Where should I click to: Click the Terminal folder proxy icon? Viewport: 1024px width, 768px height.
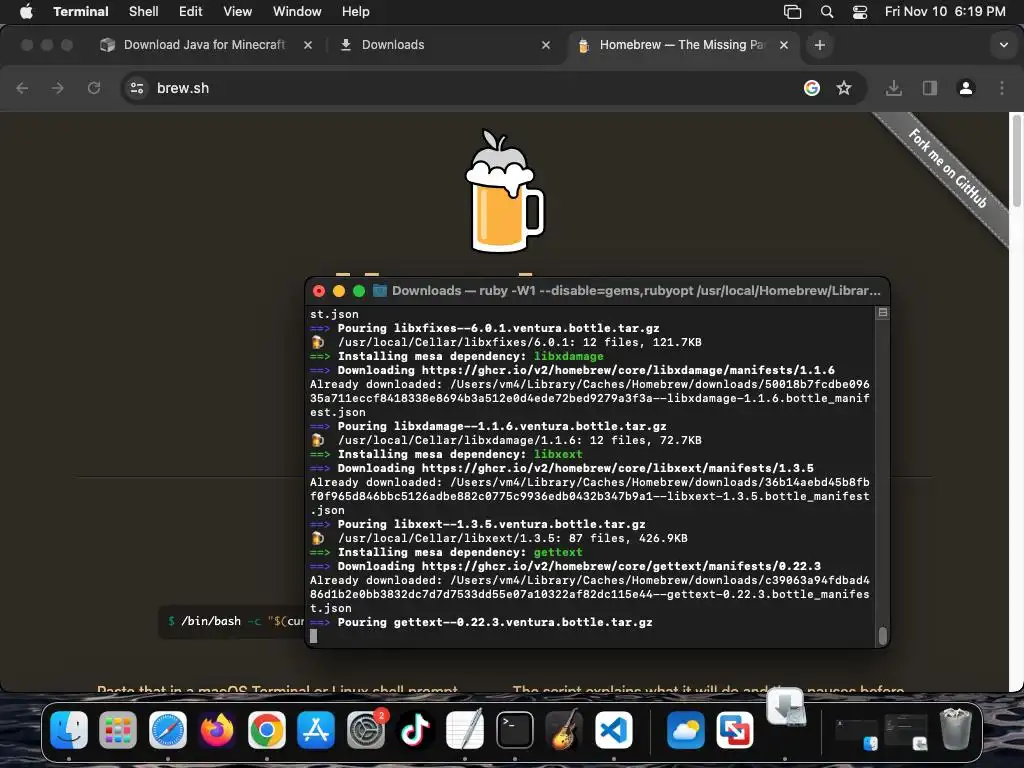click(x=379, y=291)
